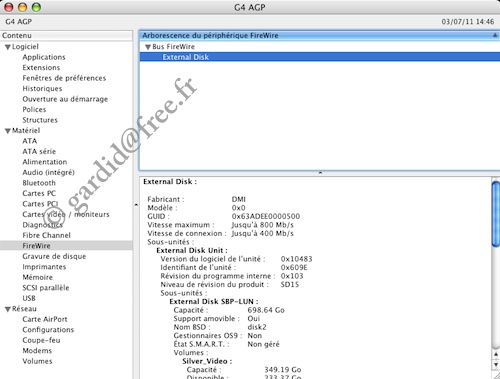
Task: Click the Nom BSD value disk2
Action: pyautogui.click(x=257, y=327)
